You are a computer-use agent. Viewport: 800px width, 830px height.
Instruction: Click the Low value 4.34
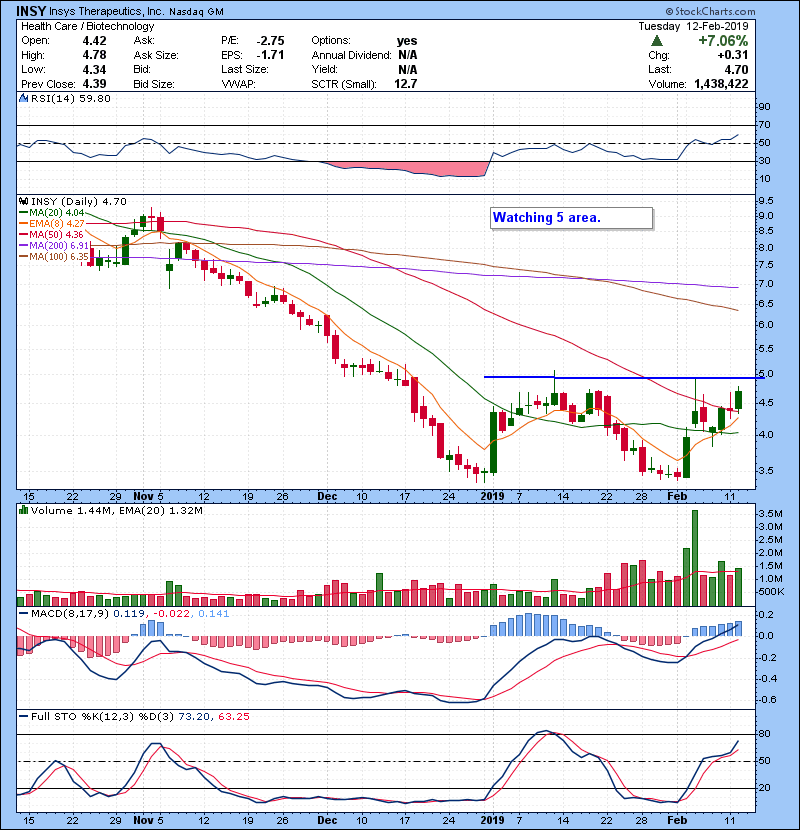point(94,69)
